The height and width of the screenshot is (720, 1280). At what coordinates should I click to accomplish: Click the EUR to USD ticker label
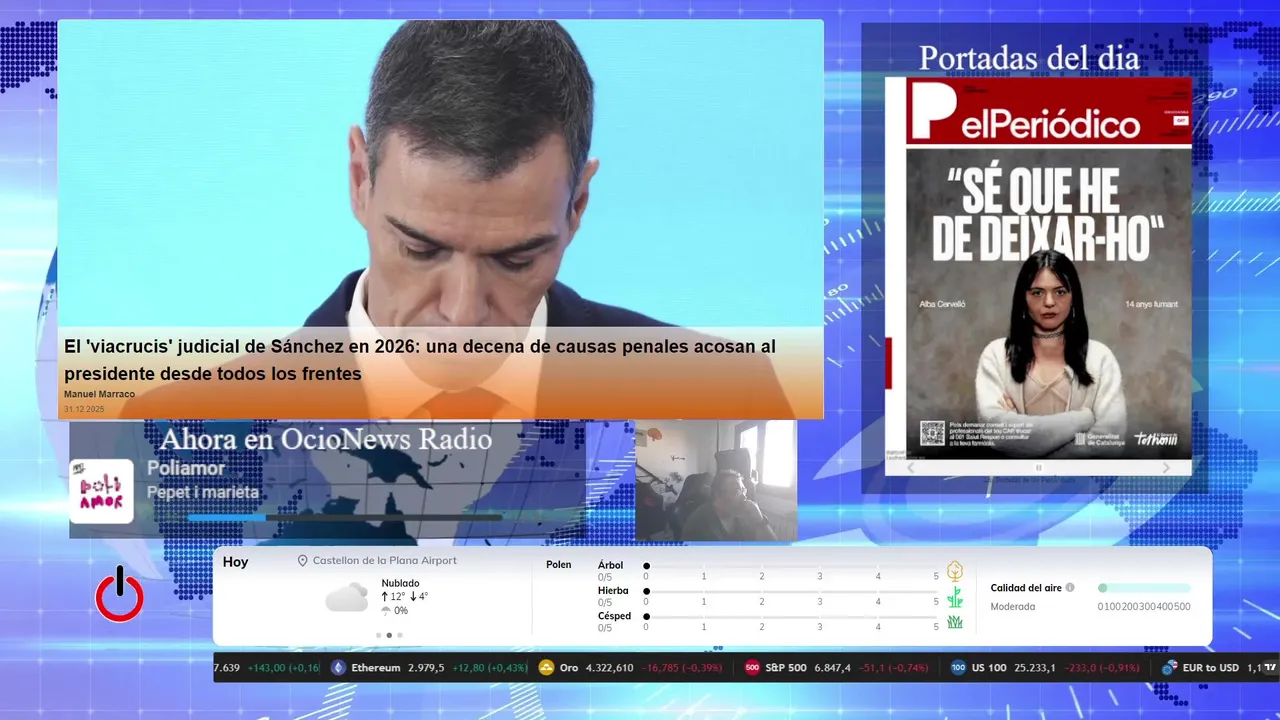(1211, 668)
